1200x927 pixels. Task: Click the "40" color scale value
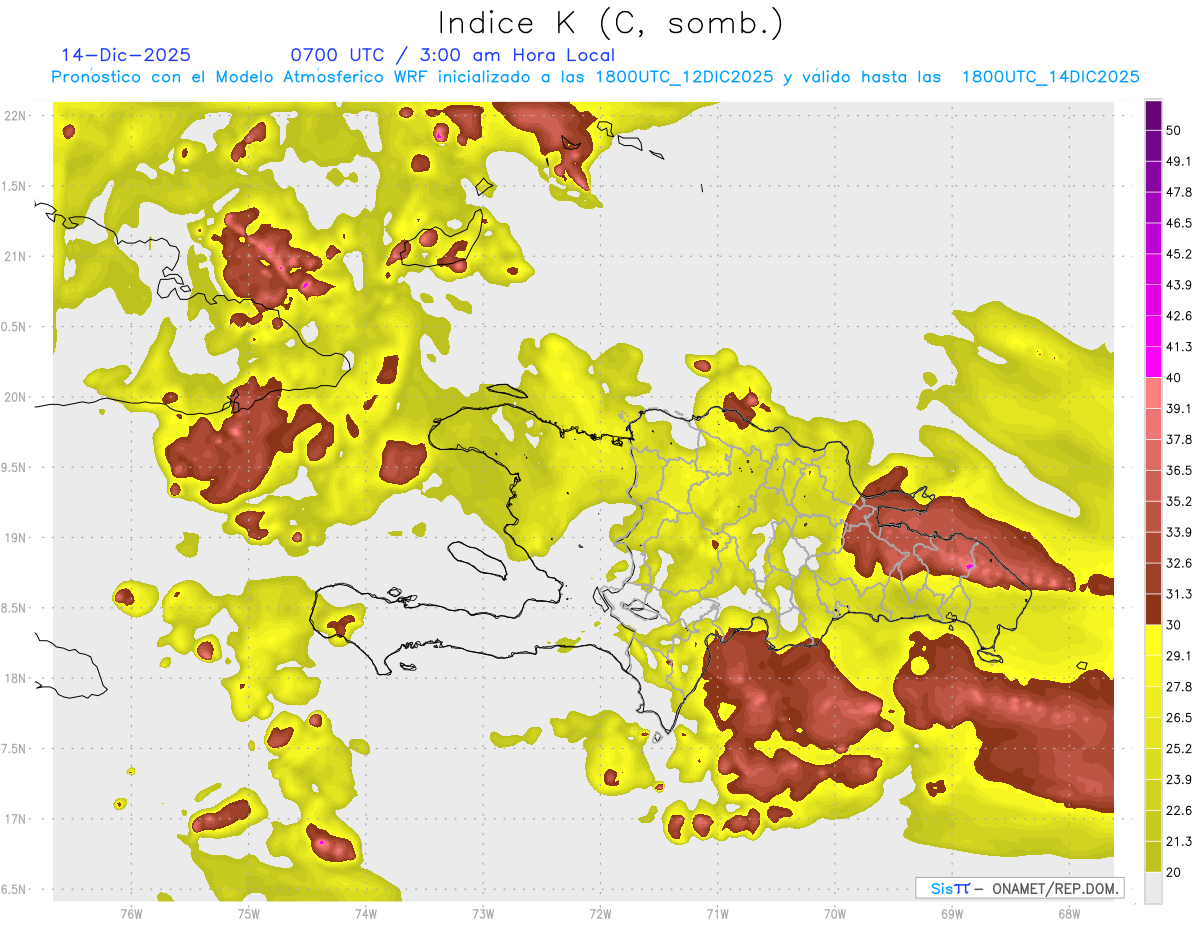1174,378
